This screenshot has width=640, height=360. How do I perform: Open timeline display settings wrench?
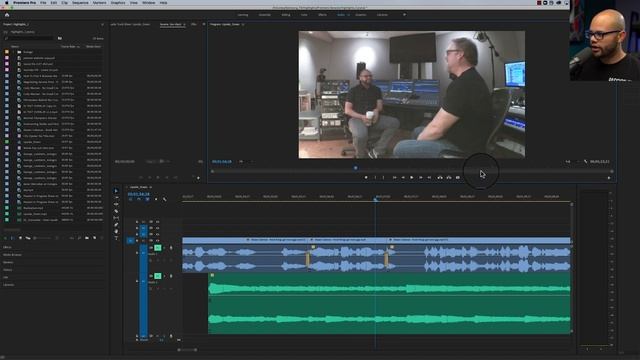[164, 200]
